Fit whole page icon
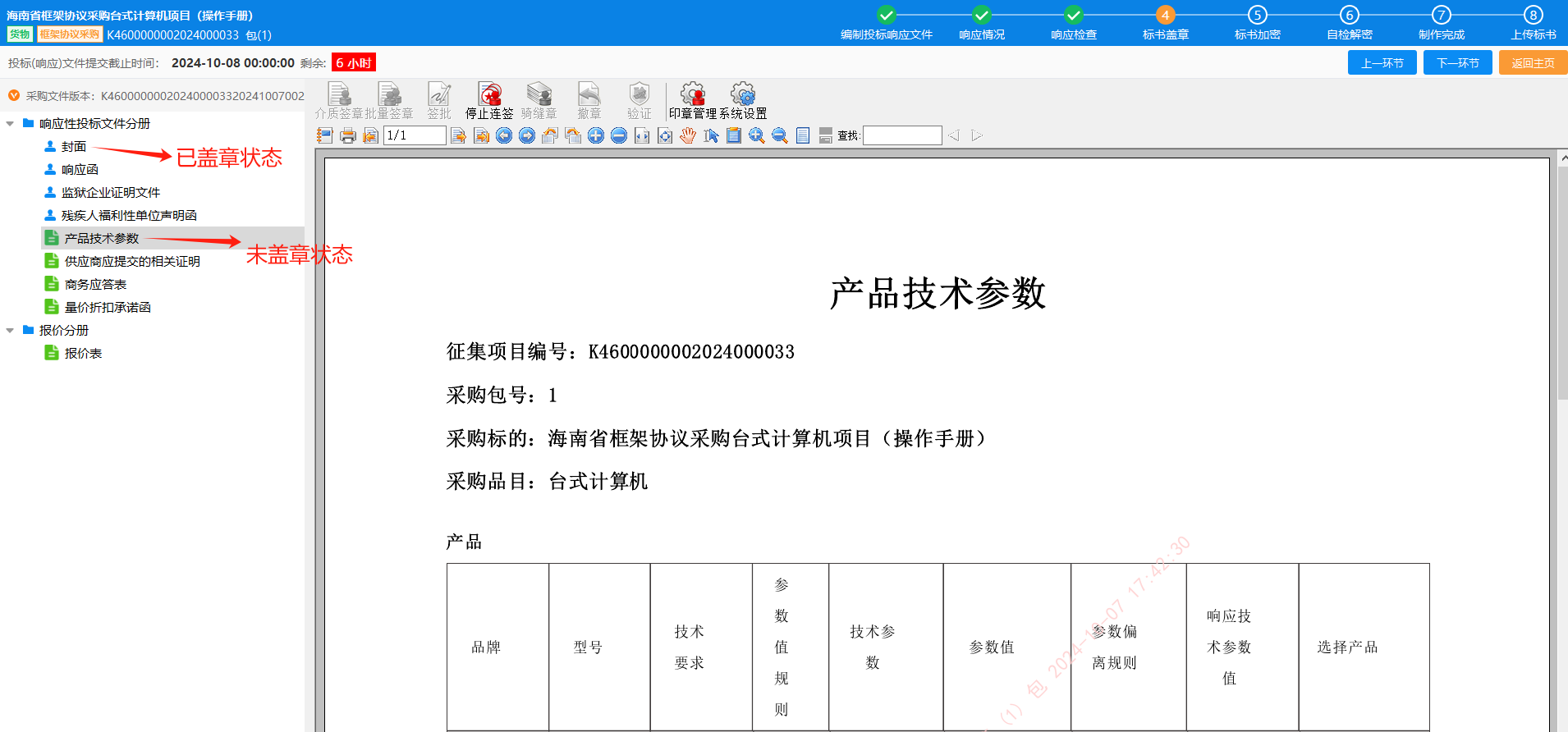 click(x=665, y=135)
